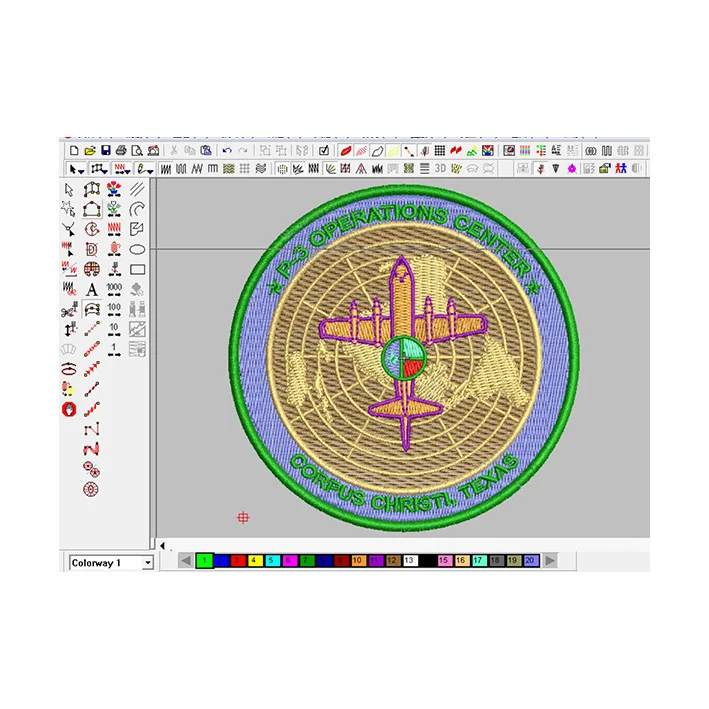Select the hoop icon with red oval
This screenshot has height=709, width=709.
click(x=69, y=369)
